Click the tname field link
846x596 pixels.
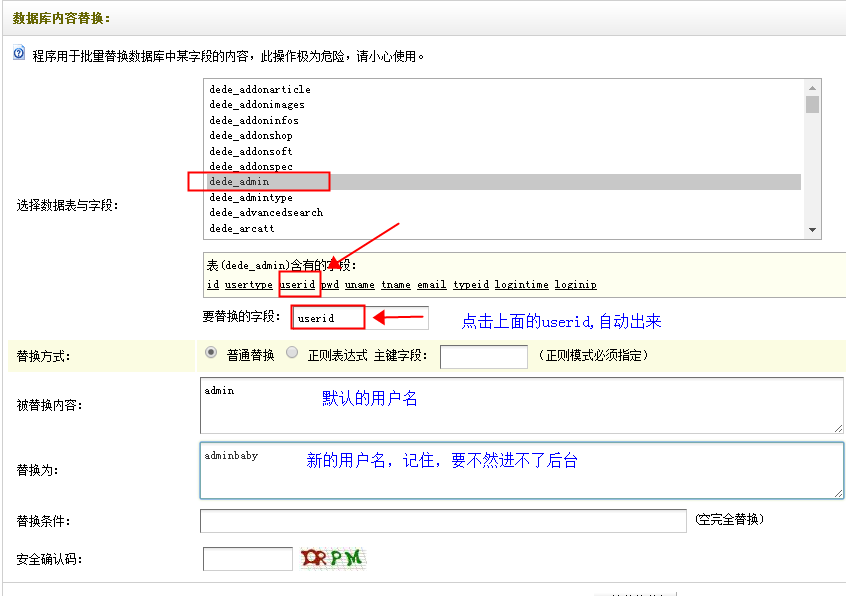pos(395,284)
